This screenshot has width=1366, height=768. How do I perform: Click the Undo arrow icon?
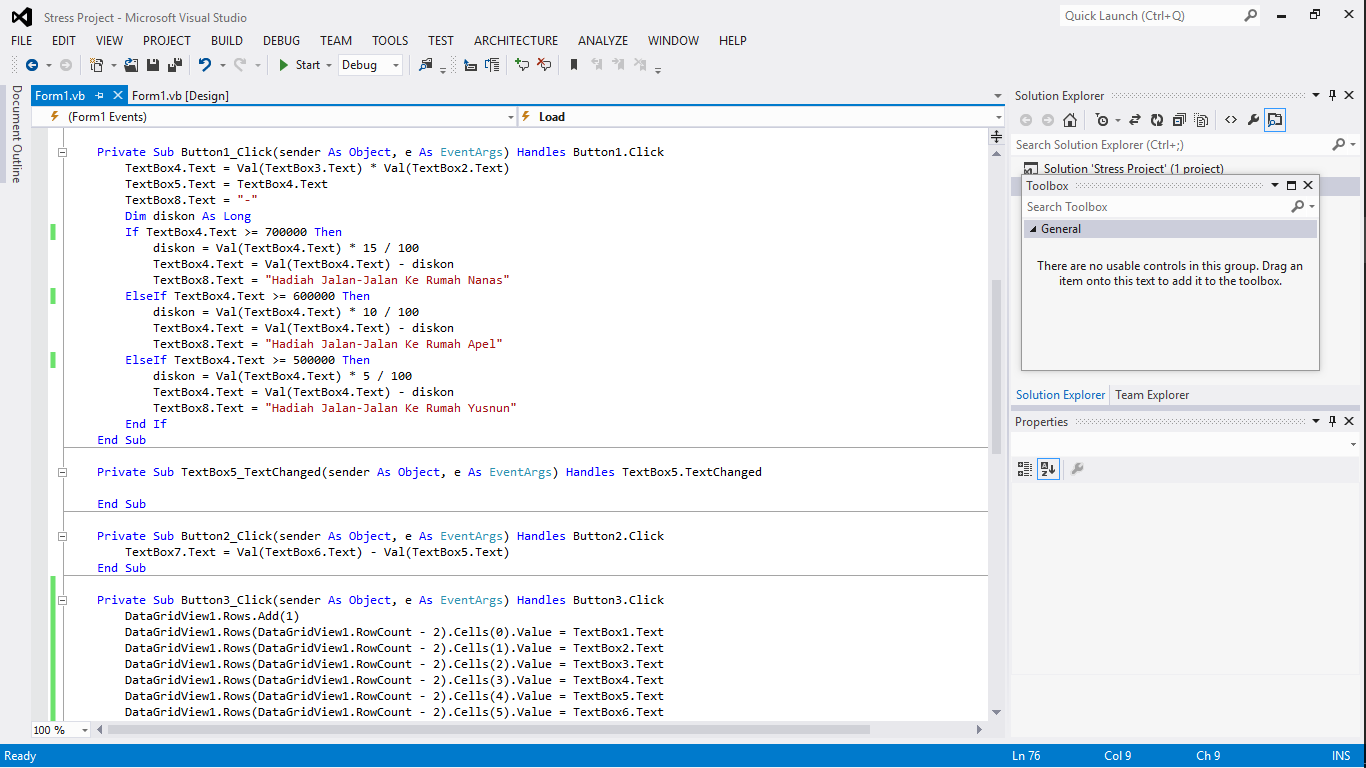coord(204,65)
